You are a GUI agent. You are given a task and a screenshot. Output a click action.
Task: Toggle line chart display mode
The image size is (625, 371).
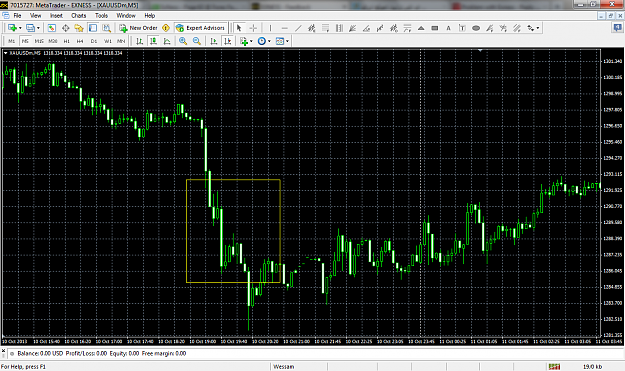[x=167, y=41]
